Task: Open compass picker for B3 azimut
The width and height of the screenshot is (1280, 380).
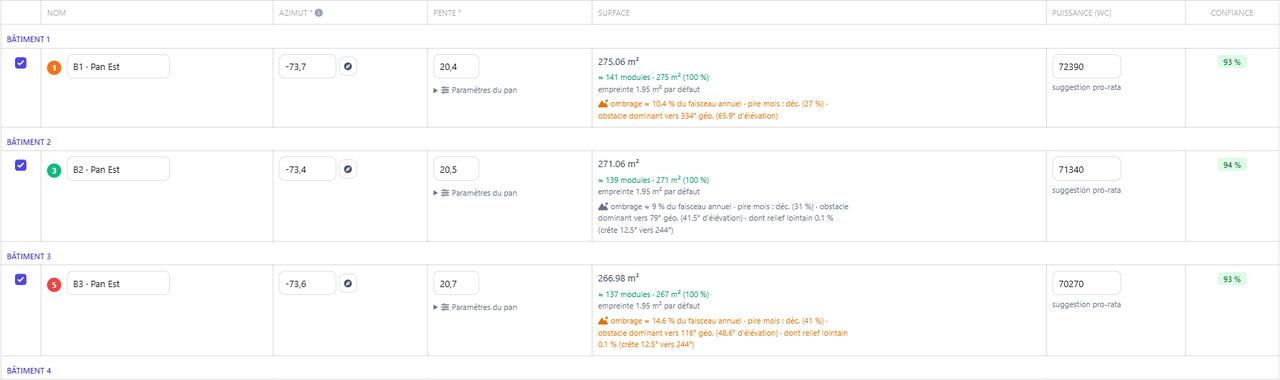Action: pyautogui.click(x=348, y=284)
